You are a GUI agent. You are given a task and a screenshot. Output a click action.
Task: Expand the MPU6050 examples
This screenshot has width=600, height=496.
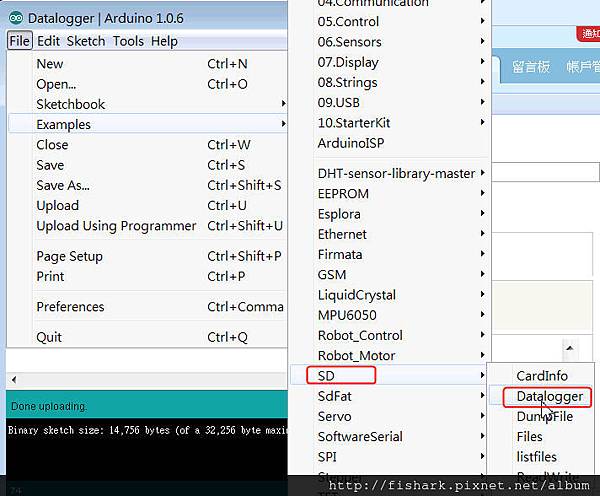(x=390, y=315)
